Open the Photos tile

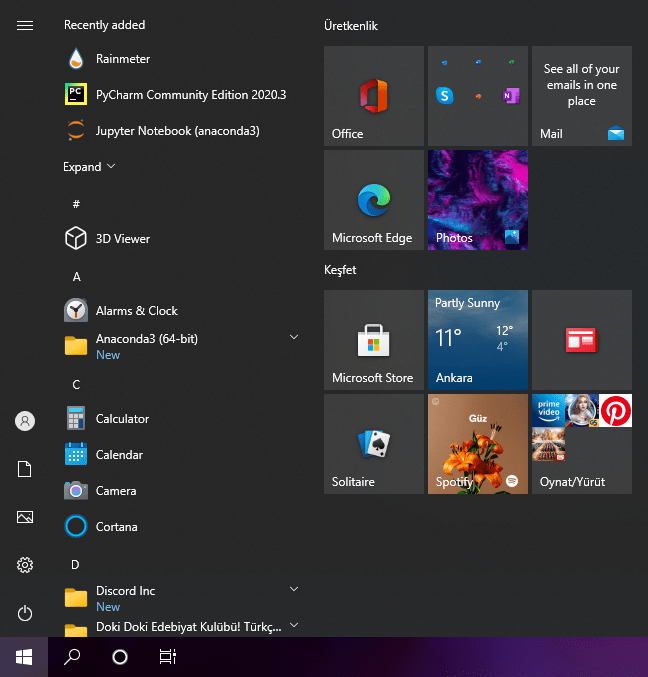click(478, 200)
